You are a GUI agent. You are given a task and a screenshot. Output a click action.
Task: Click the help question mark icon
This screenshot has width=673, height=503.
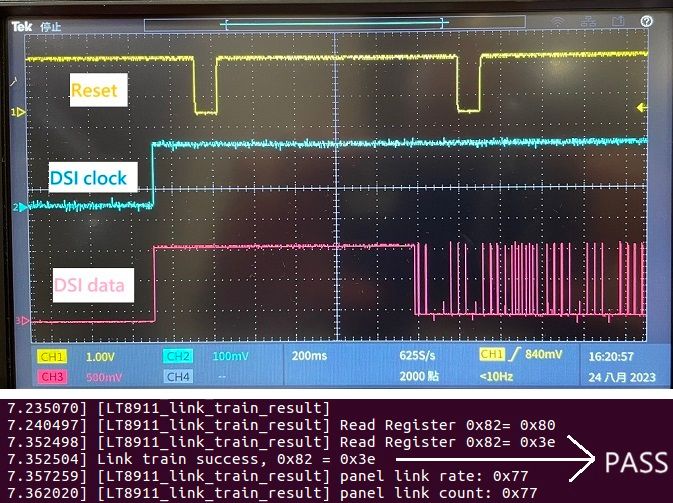click(646, 21)
